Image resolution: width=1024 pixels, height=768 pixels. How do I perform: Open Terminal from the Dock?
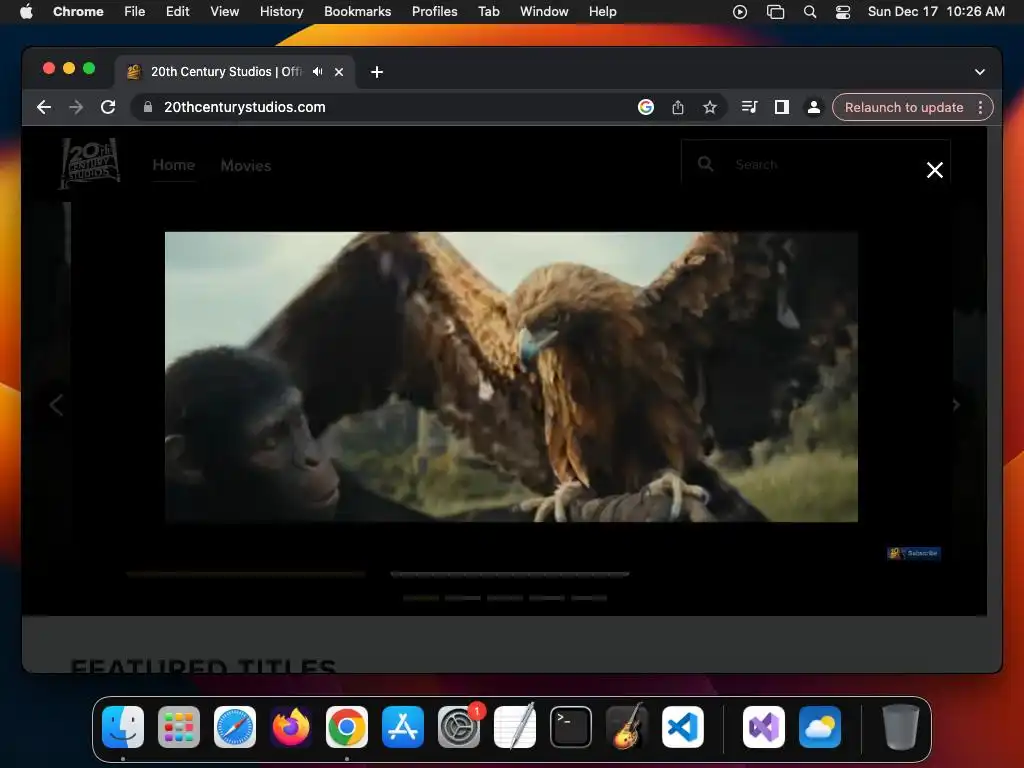[571, 727]
